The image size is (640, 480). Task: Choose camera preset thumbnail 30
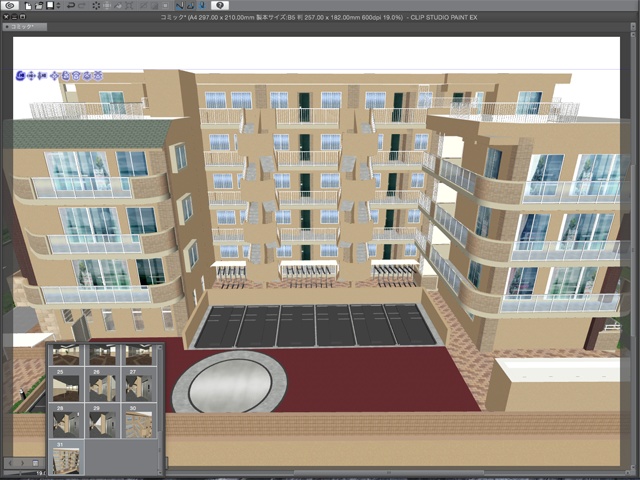click(x=139, y=421)
